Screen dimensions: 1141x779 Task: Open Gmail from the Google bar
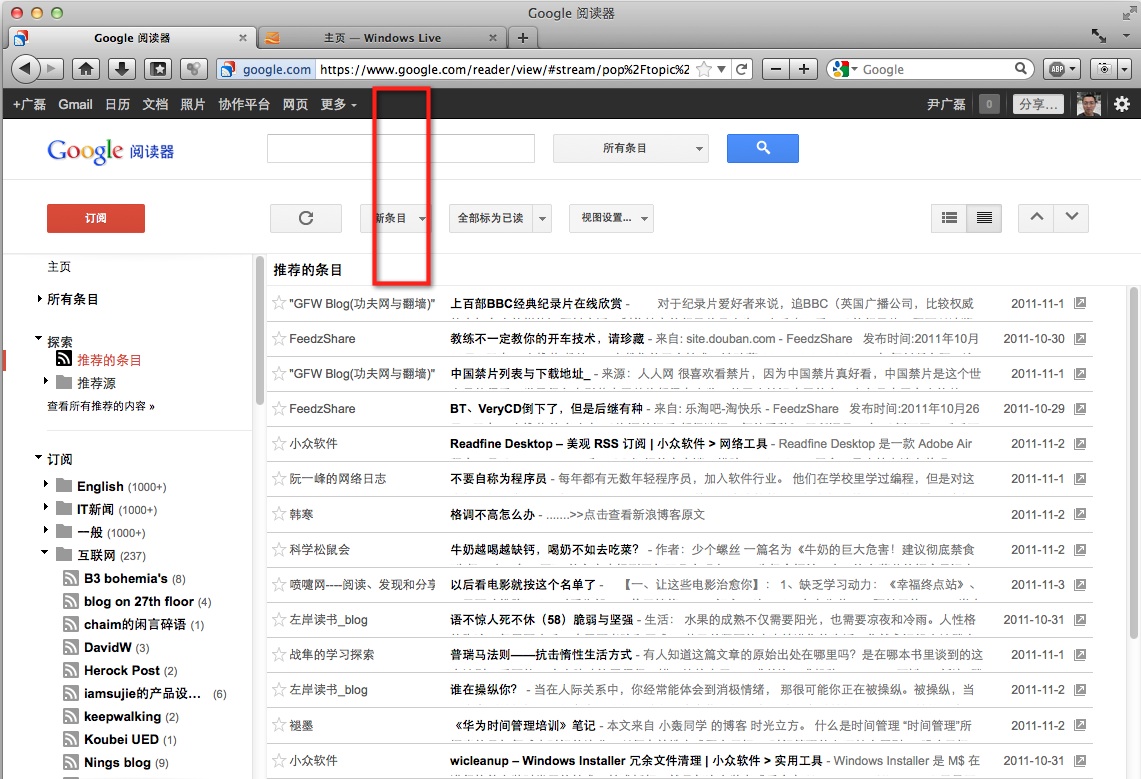click(x=75, y=104)
